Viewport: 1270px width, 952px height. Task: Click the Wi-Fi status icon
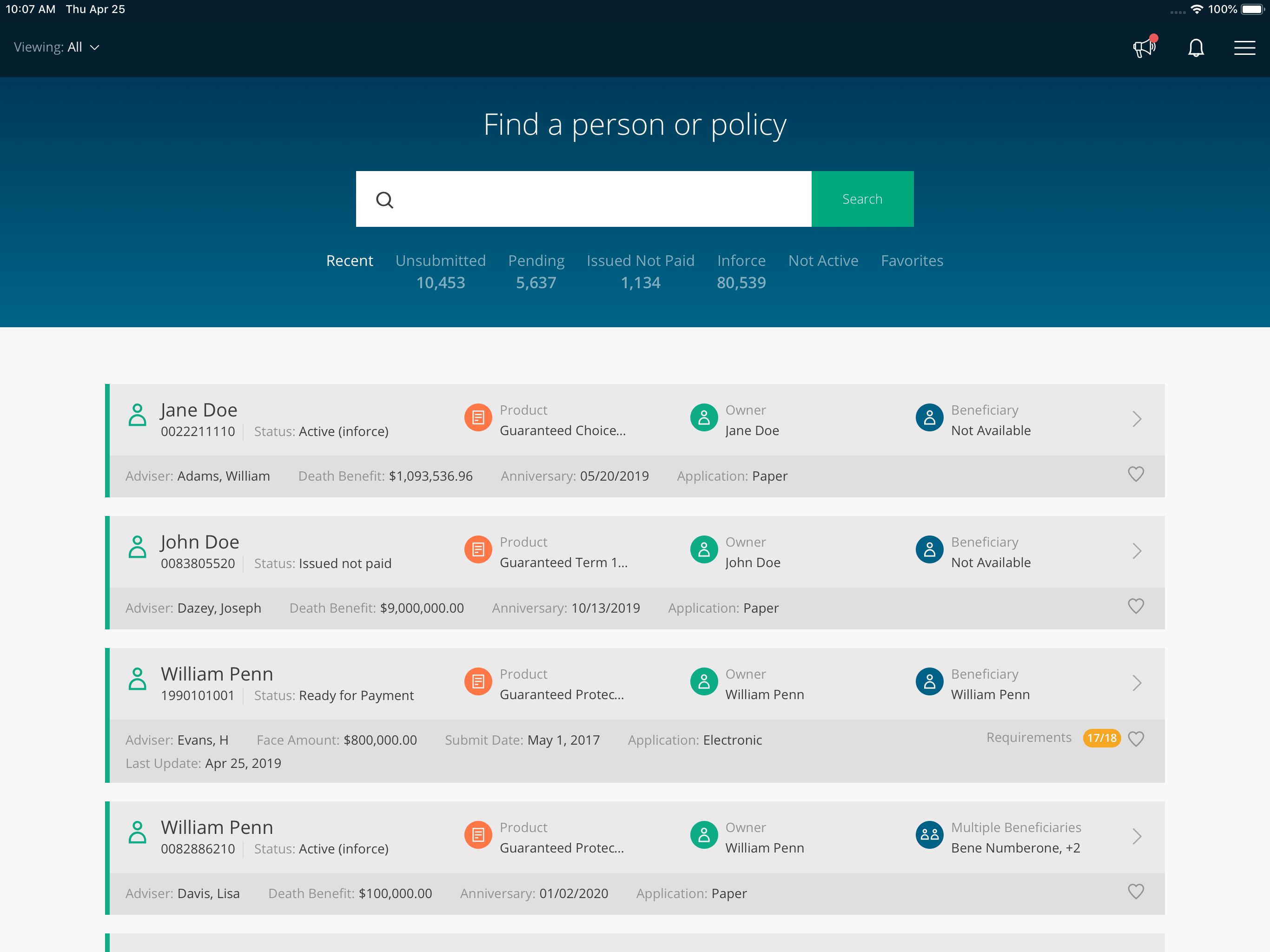pos(1197,9)
